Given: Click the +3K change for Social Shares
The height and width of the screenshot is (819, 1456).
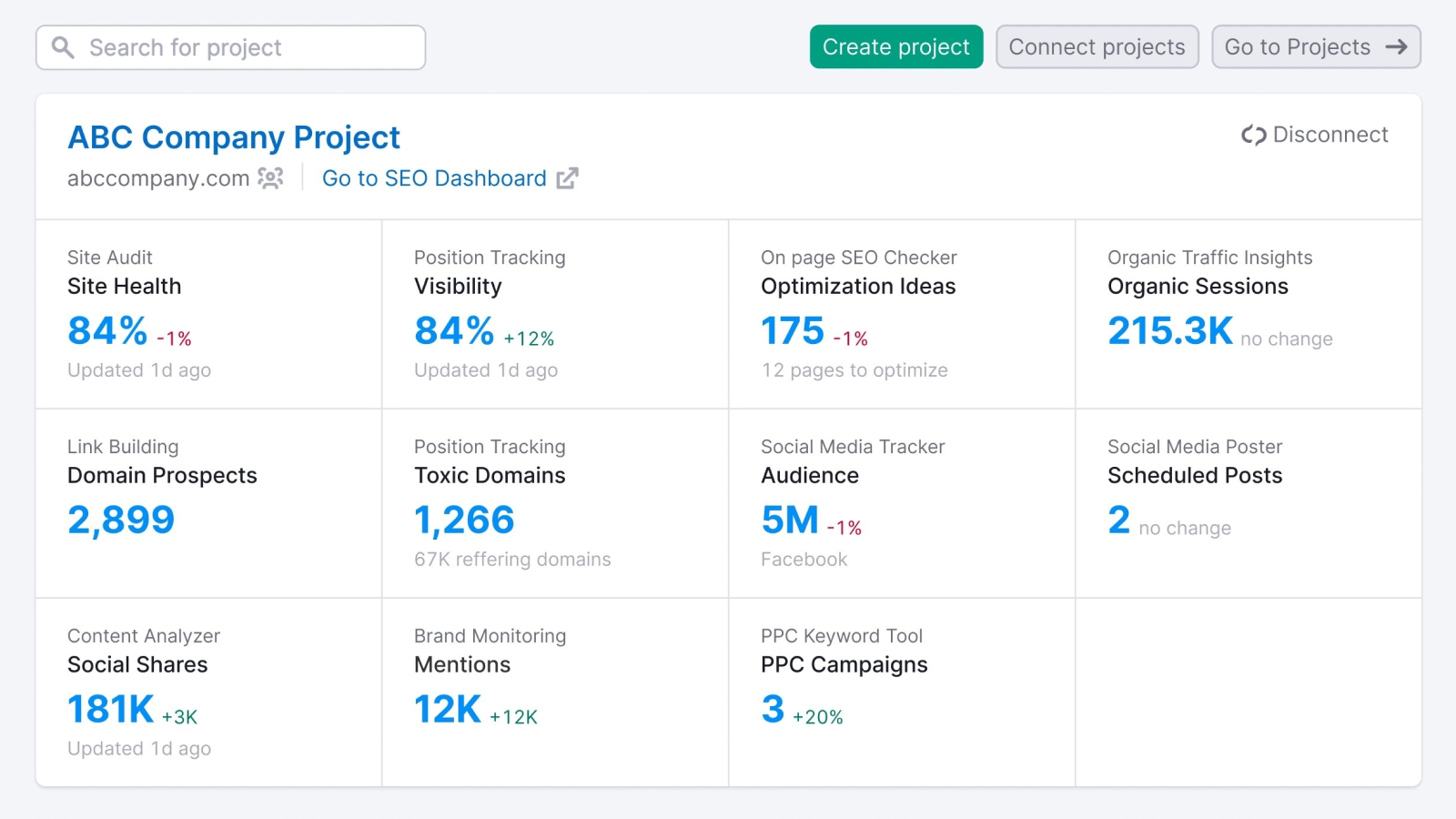Looking at the screenshot, I should tap(179, 717).
